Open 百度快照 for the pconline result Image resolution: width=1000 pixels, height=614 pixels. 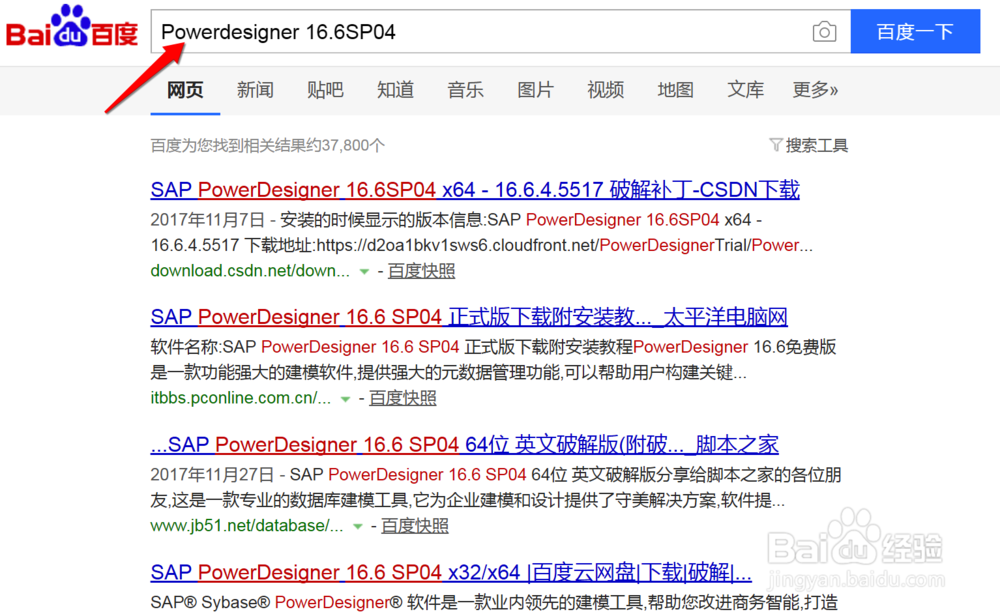click(403, 398)
